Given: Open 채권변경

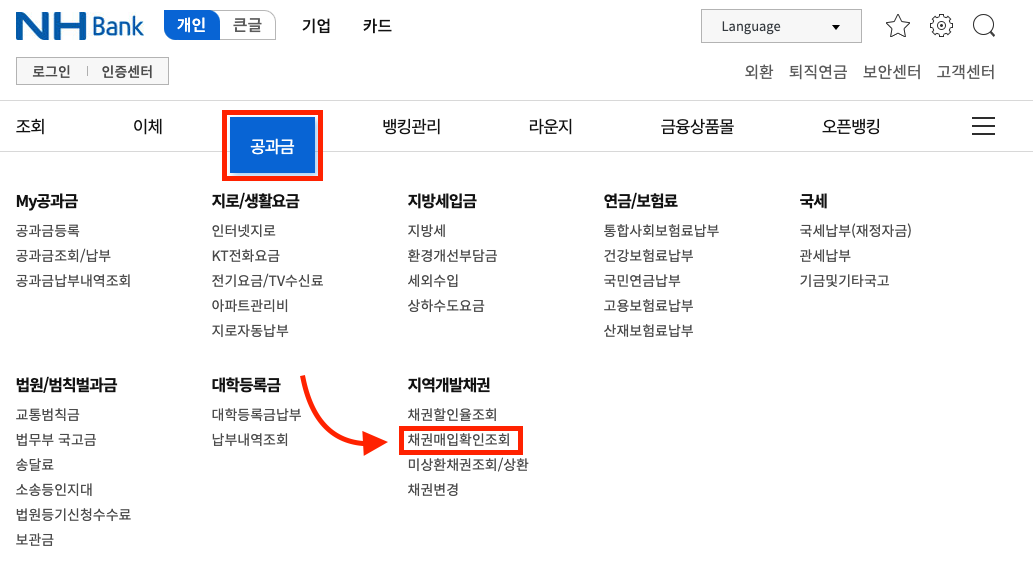Looking at the screenshot, I should pyautogui.click(x=433, y=490).
